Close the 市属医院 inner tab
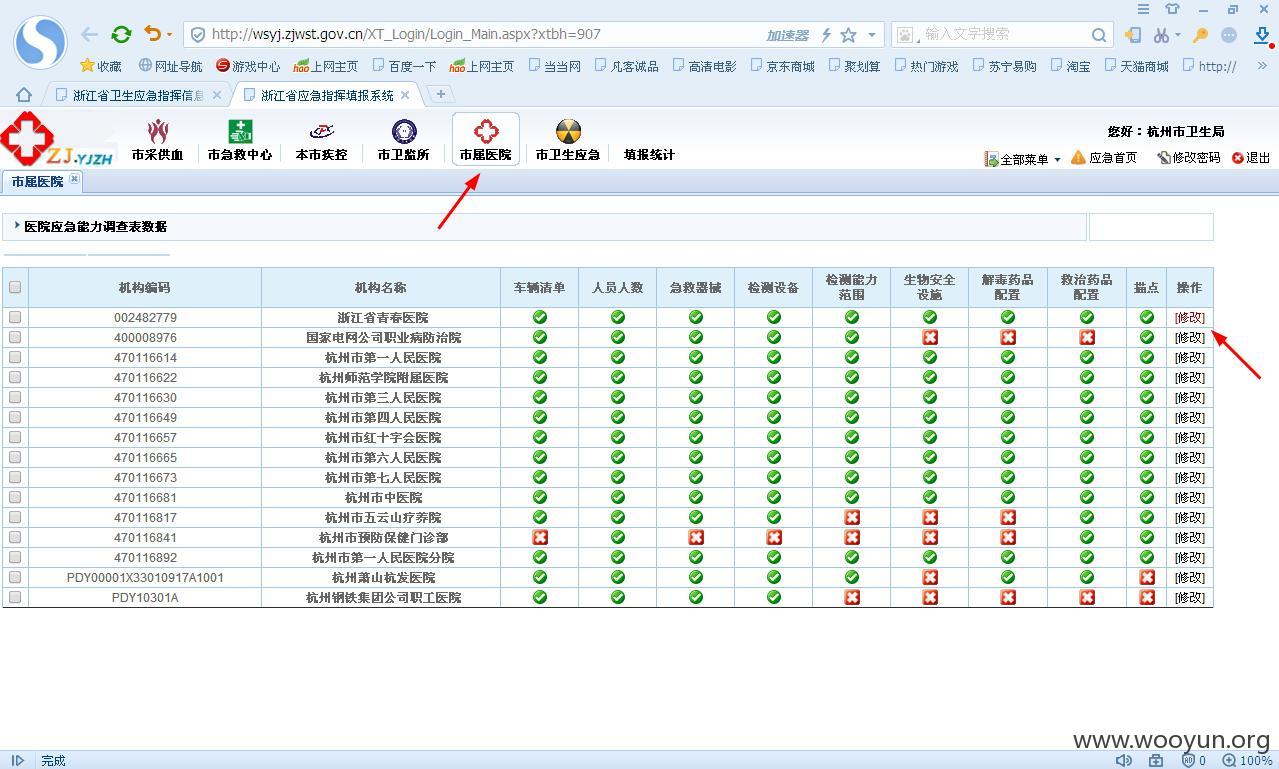 pyautogui.click(x=74, y=179)
